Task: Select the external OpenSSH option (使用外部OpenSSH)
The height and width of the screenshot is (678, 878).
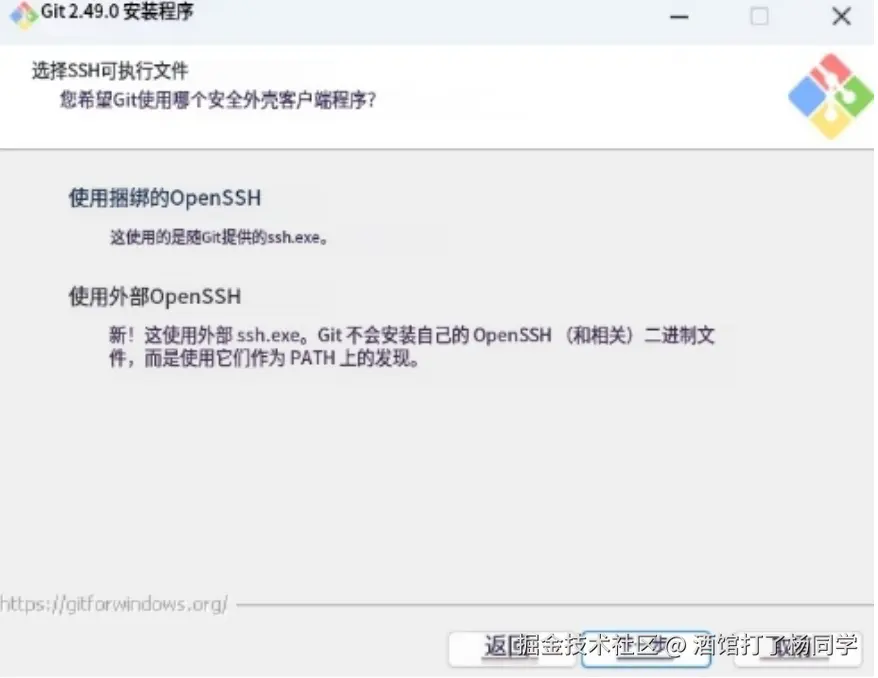Action: point(155,296)
